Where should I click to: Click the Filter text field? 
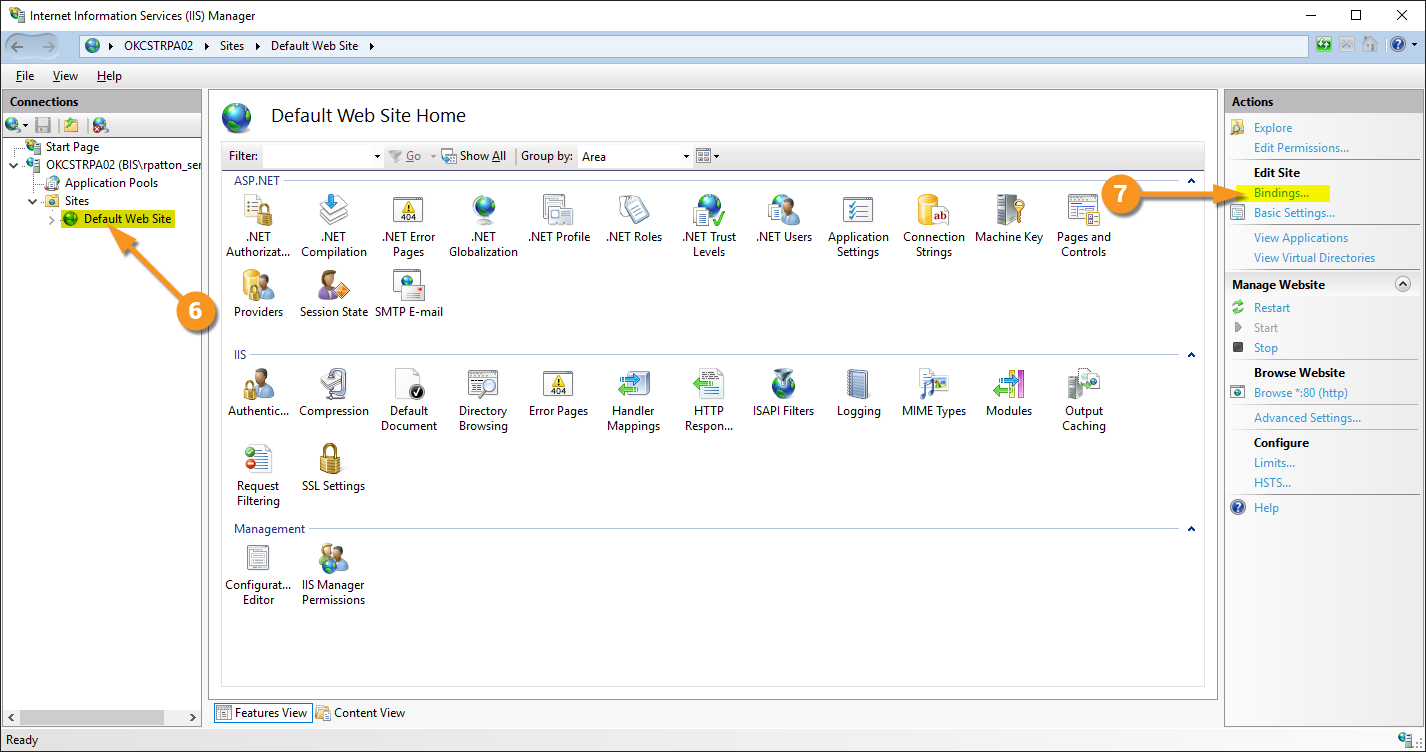(x=317, y=156)
